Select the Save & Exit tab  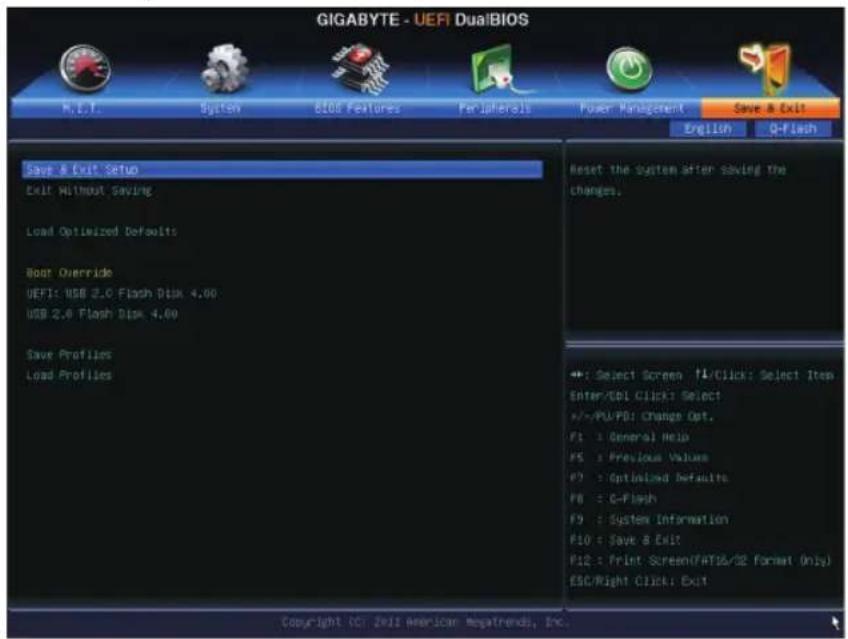tap(770, 108)
